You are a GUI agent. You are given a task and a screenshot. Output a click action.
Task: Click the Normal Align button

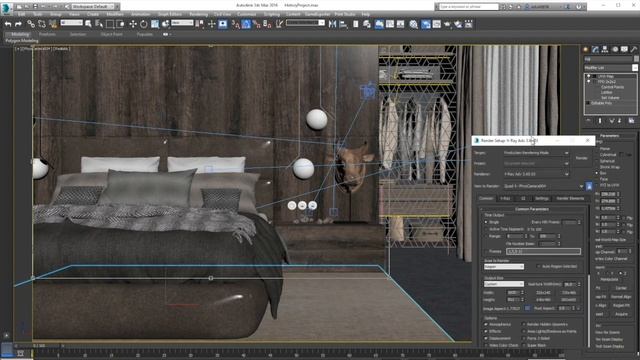621,297
